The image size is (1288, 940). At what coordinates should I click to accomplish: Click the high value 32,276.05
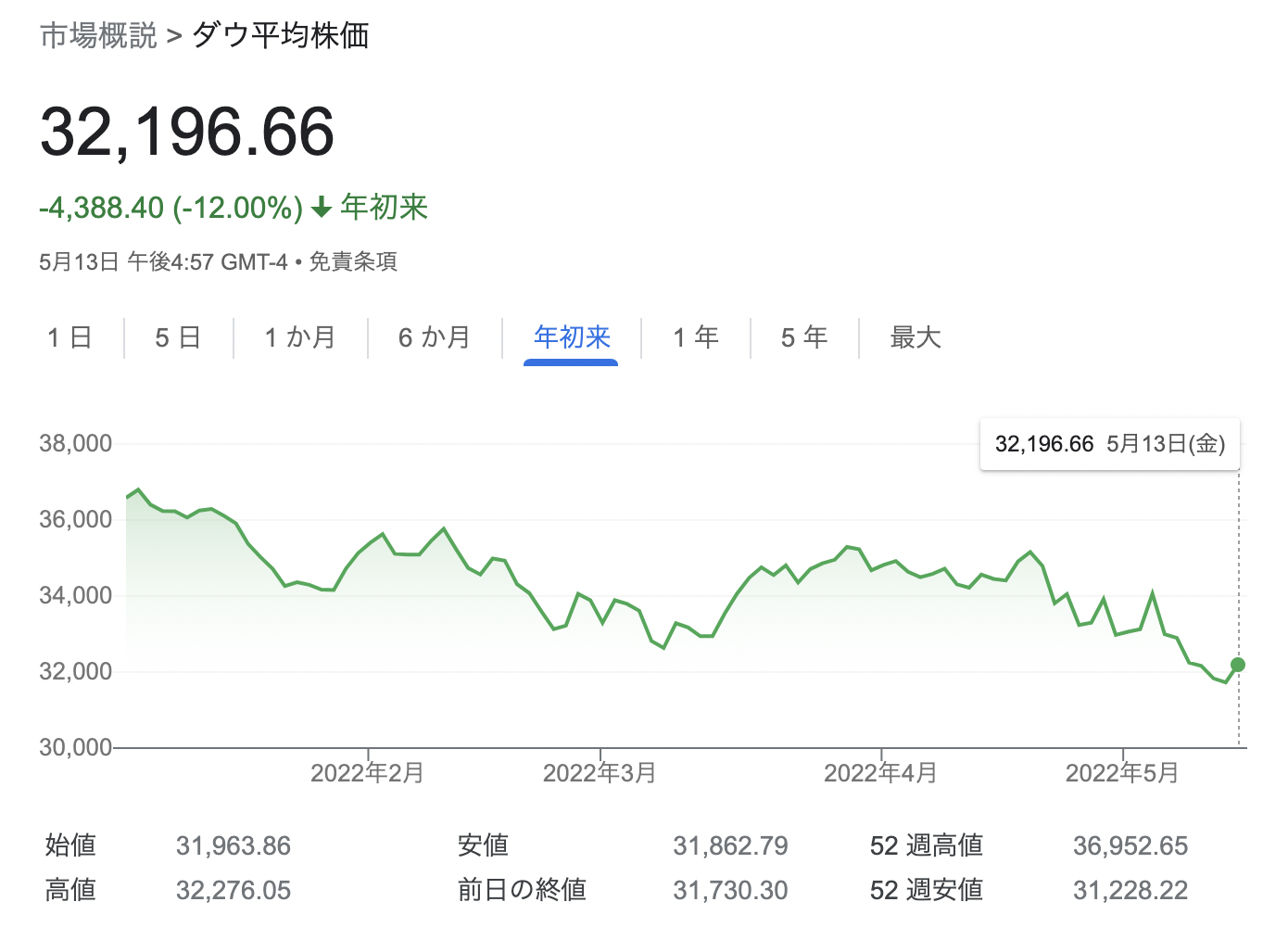[234, 890]
